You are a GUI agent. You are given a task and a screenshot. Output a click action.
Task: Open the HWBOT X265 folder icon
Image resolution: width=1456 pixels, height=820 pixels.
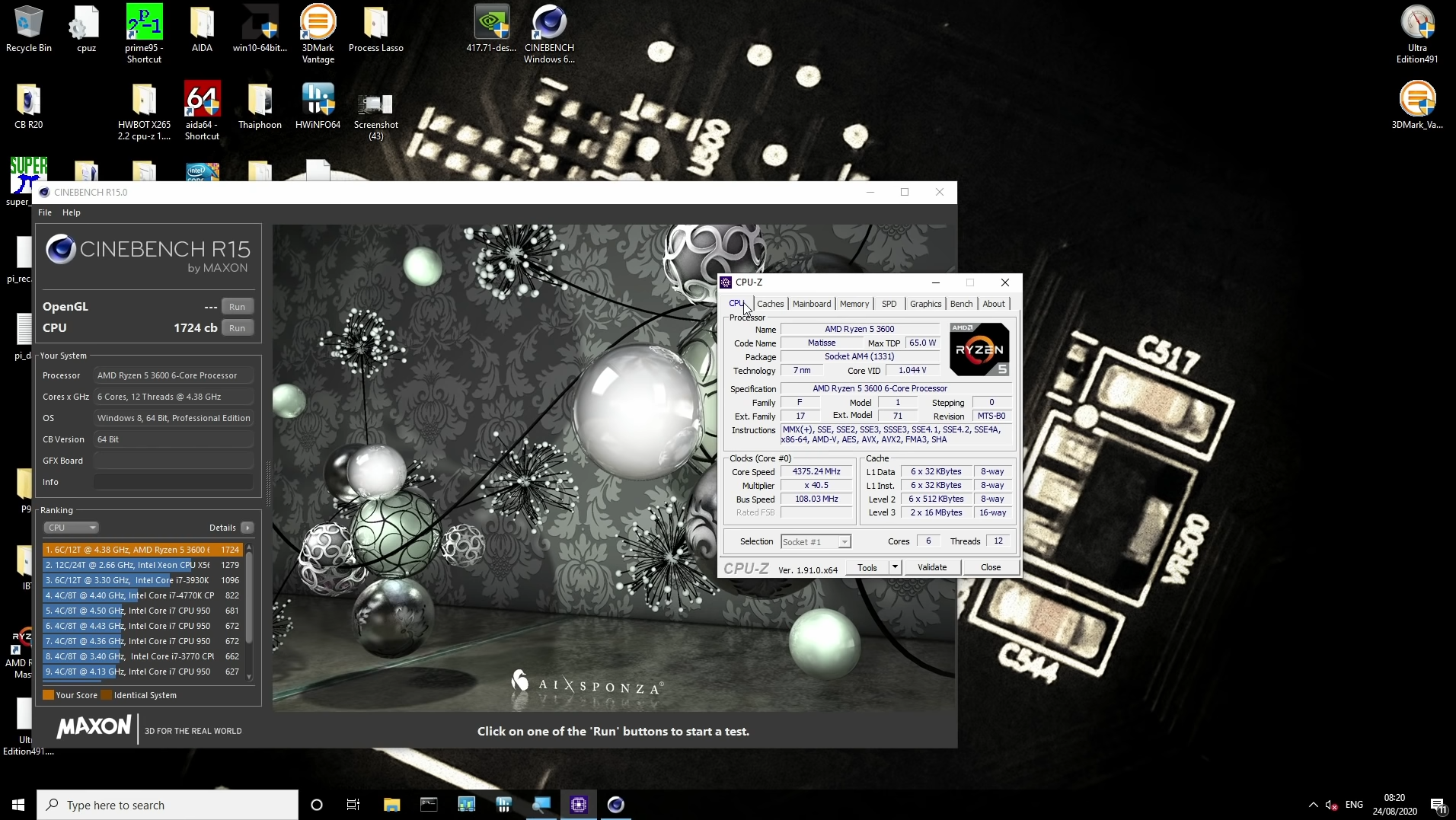click(144, 111)
